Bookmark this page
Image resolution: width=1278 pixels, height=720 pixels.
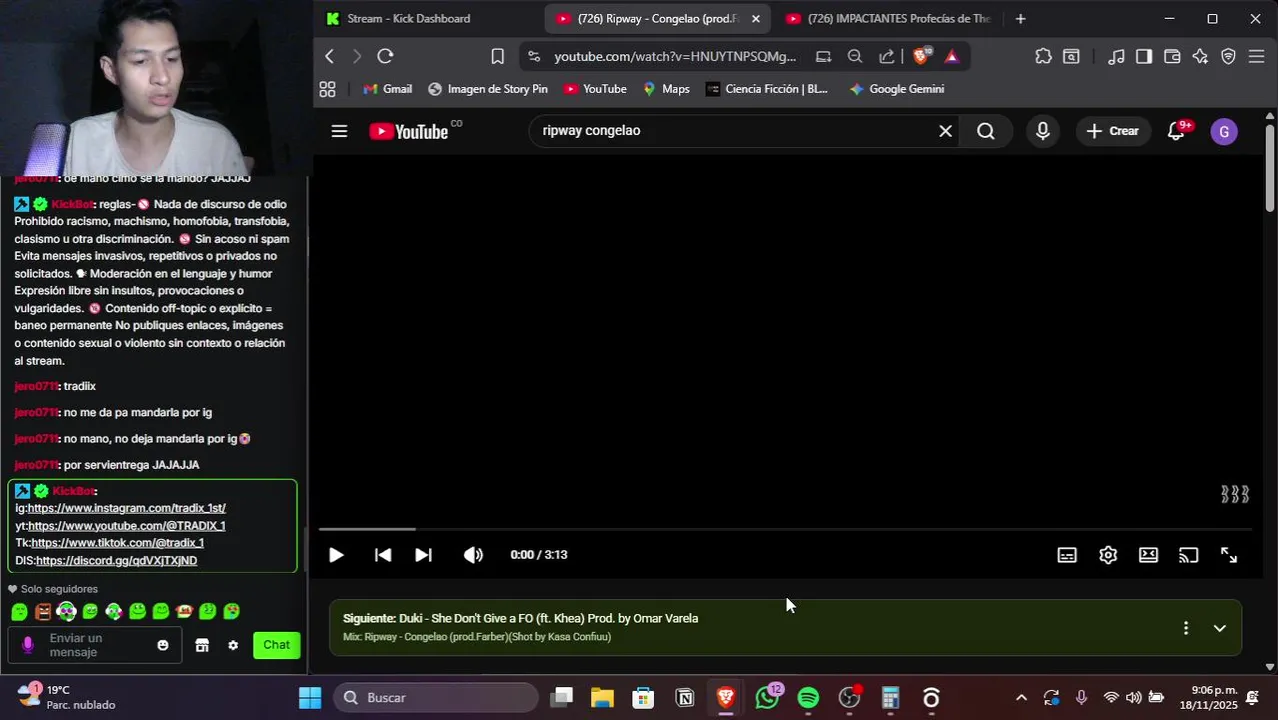497,56
